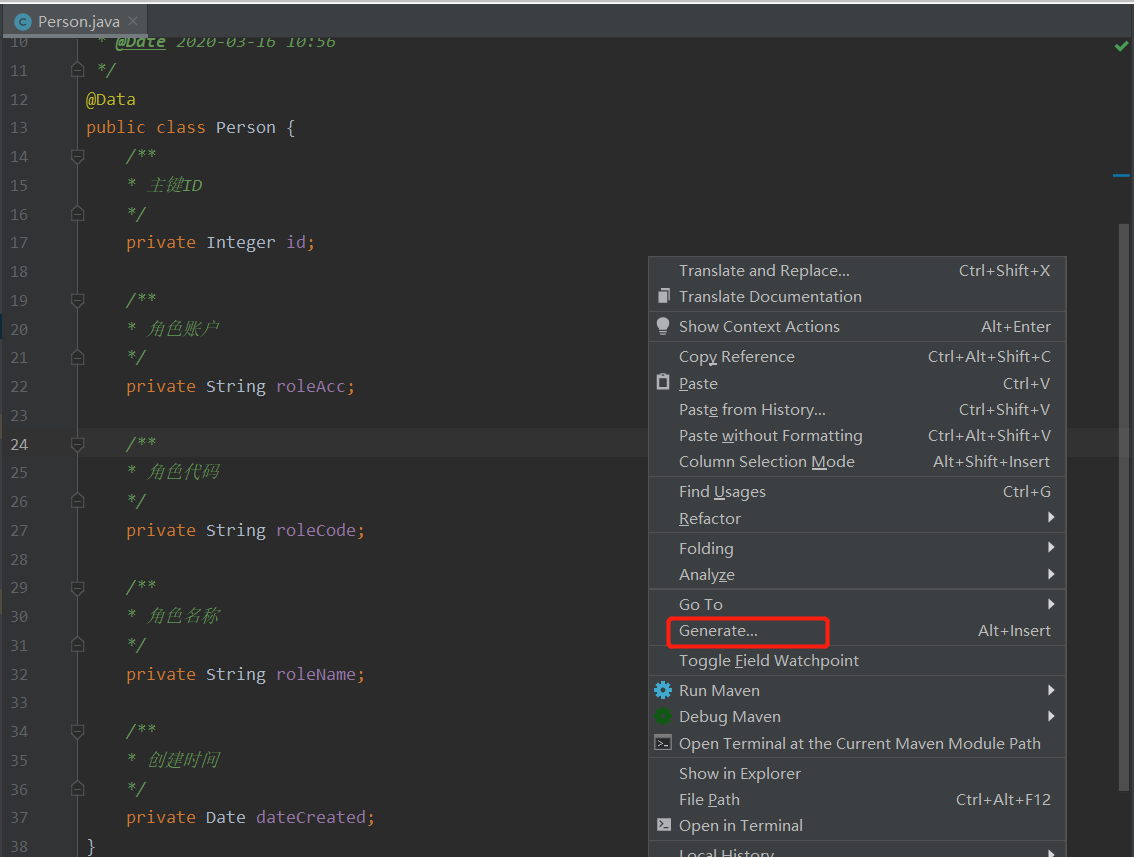Select Toggle Field Watchpoint
1134x857 pixels.
pyautogui.click(x=768, y=660)
